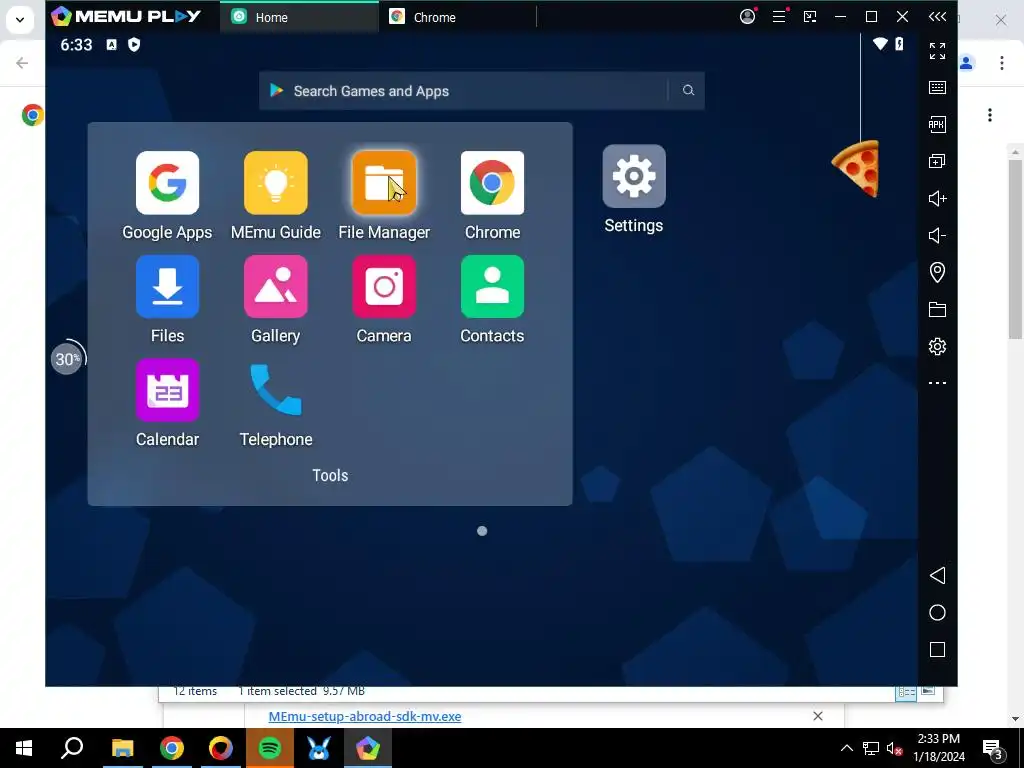
Task: Open the MEmu hamburger menu
Action: tap(779, 16)
